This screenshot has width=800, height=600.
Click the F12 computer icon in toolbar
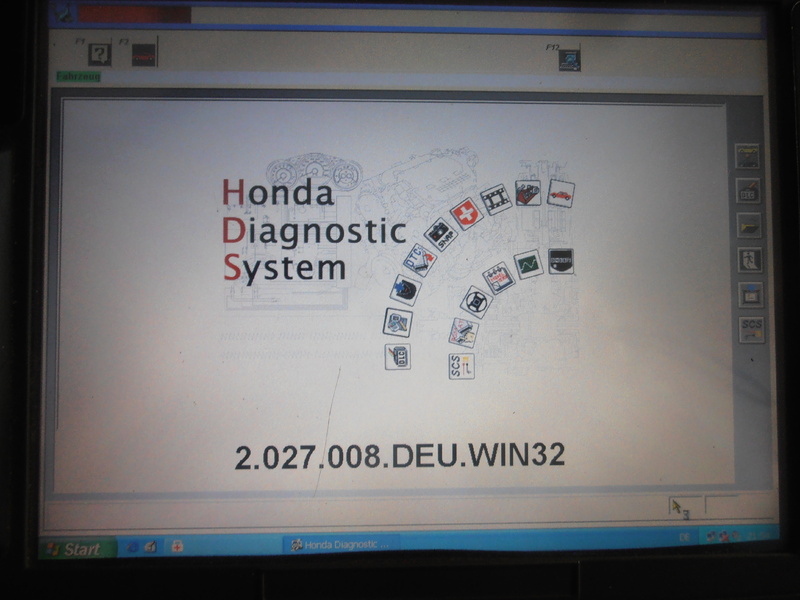[569, 60]
